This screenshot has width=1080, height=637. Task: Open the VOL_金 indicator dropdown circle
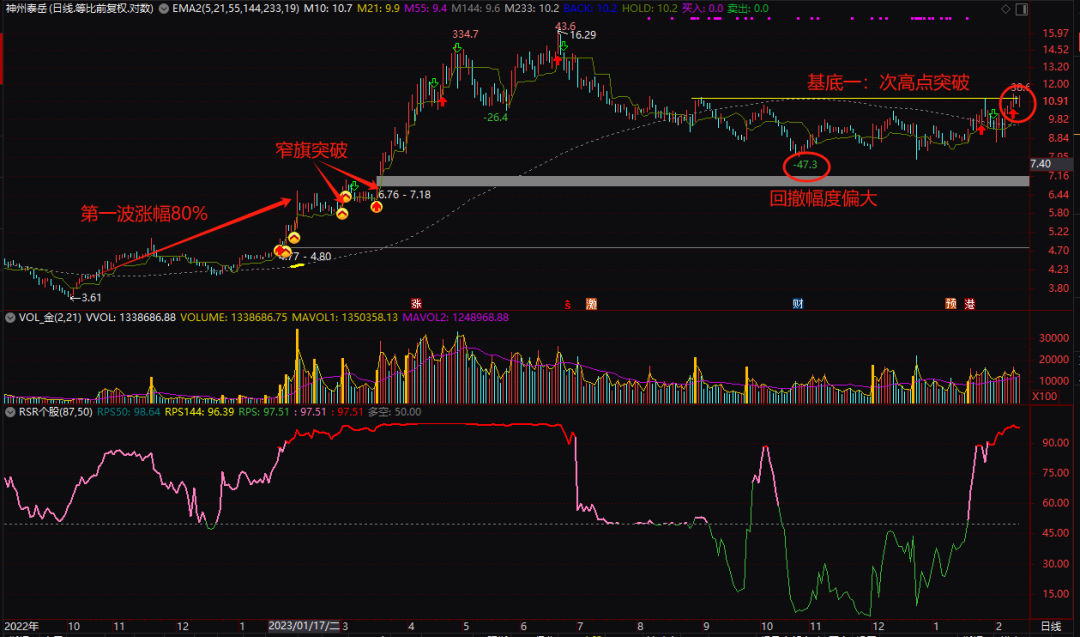point(10,317)
